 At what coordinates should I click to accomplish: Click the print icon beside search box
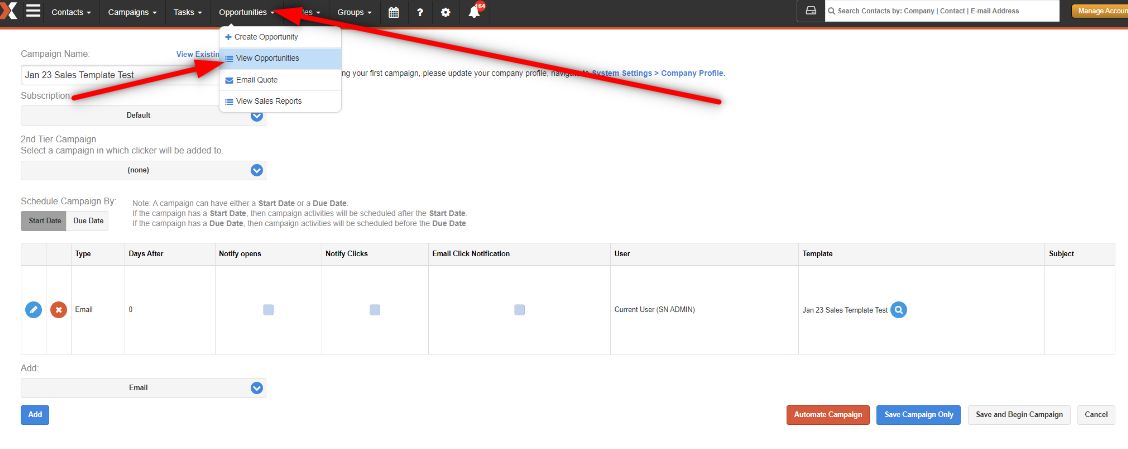(810, 12)
